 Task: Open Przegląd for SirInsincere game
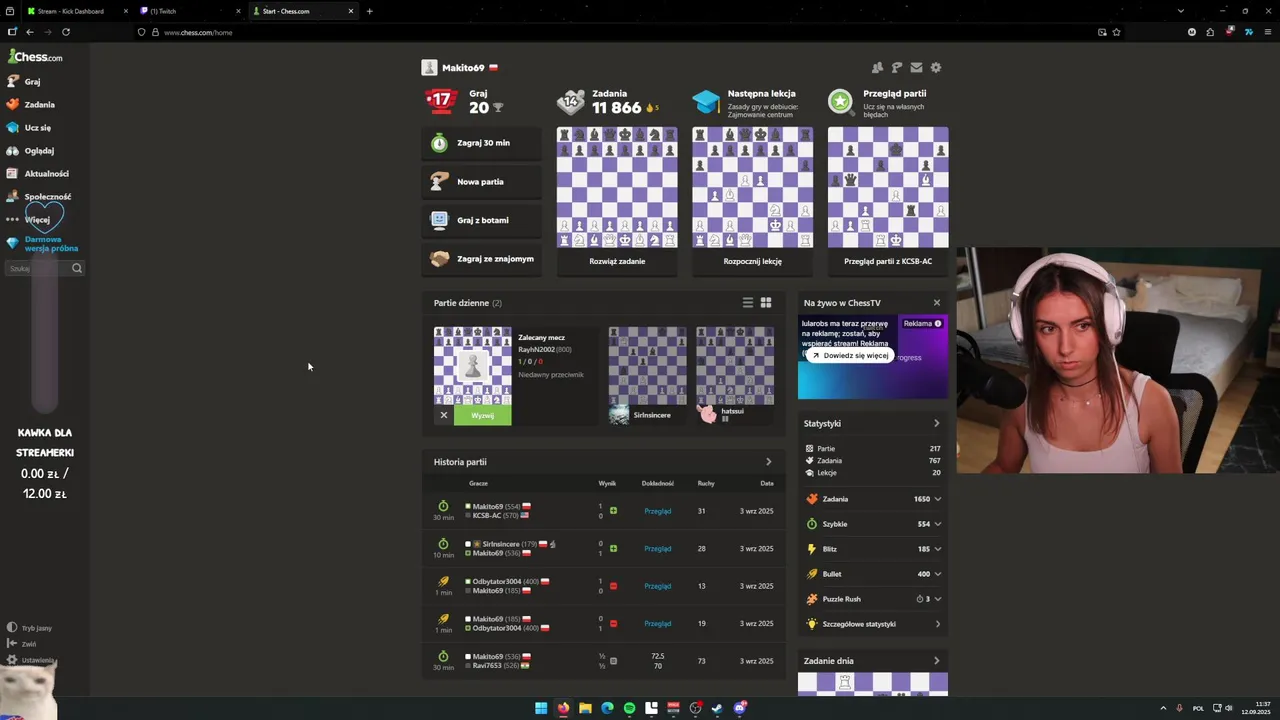[657, 549]
